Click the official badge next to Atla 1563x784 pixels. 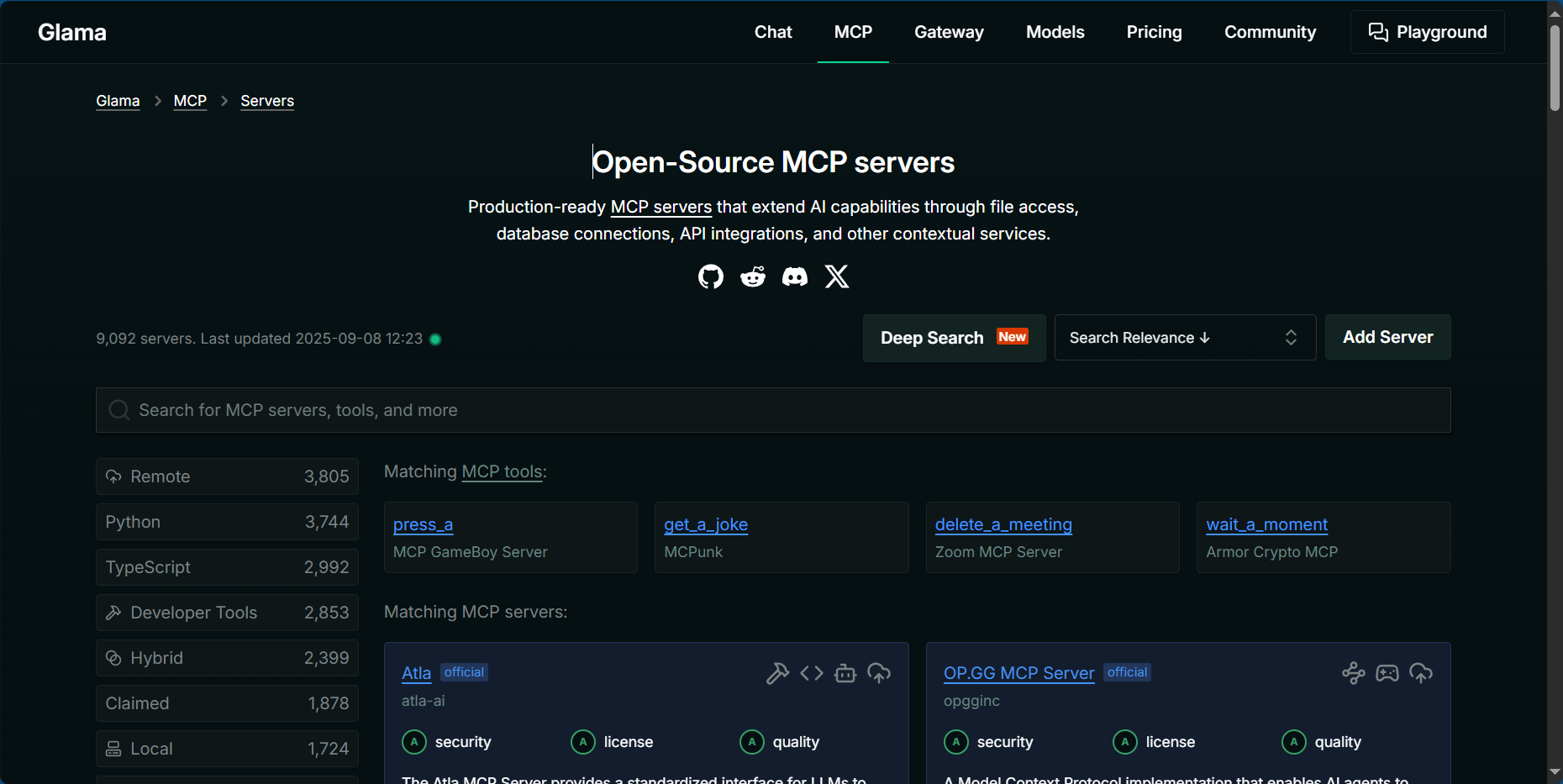[464, 672]
